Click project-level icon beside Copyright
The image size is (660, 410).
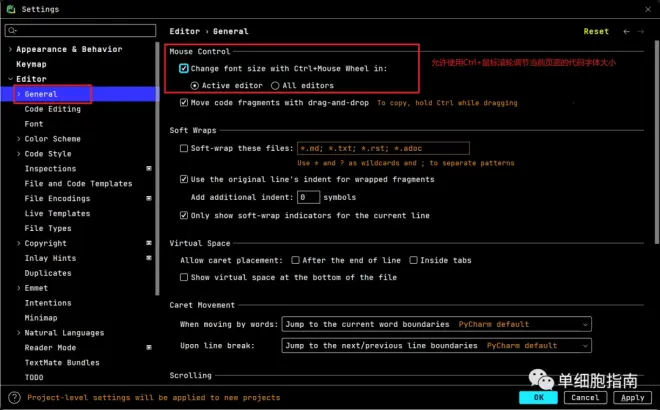(148, 243)
